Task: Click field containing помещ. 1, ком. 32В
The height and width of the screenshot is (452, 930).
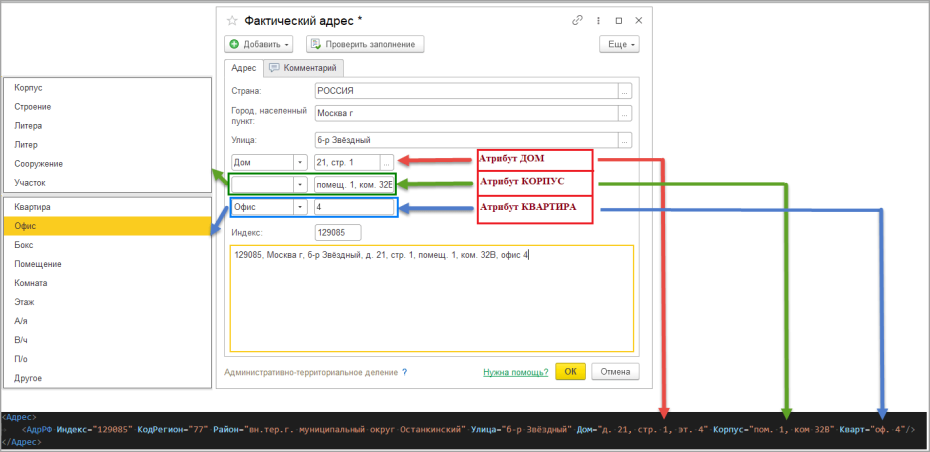Action: coord(354,184)
